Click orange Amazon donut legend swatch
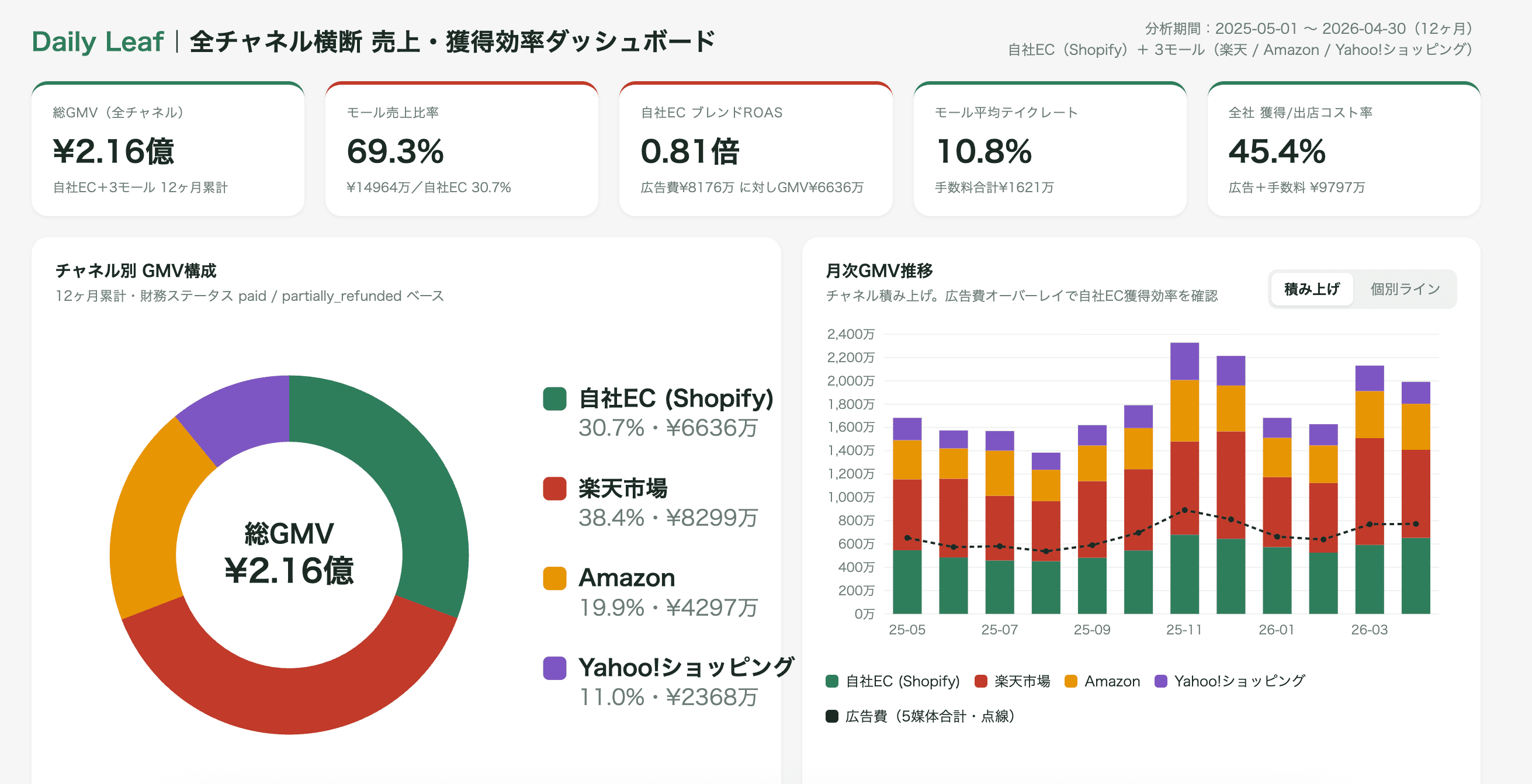Image resolution: width=1532 pixels, height=784 pixels. [x=554, y=578]
